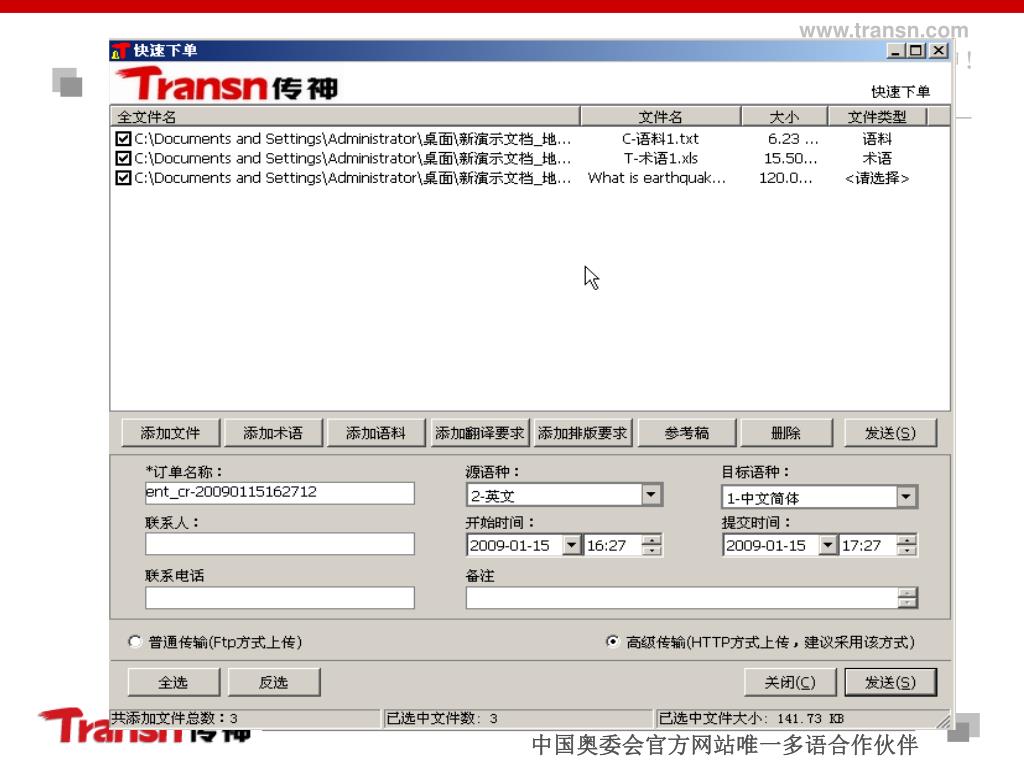The image size is (1024, 768).
Task: Click the 联系电话 phone input field
Action: (280, 598)
